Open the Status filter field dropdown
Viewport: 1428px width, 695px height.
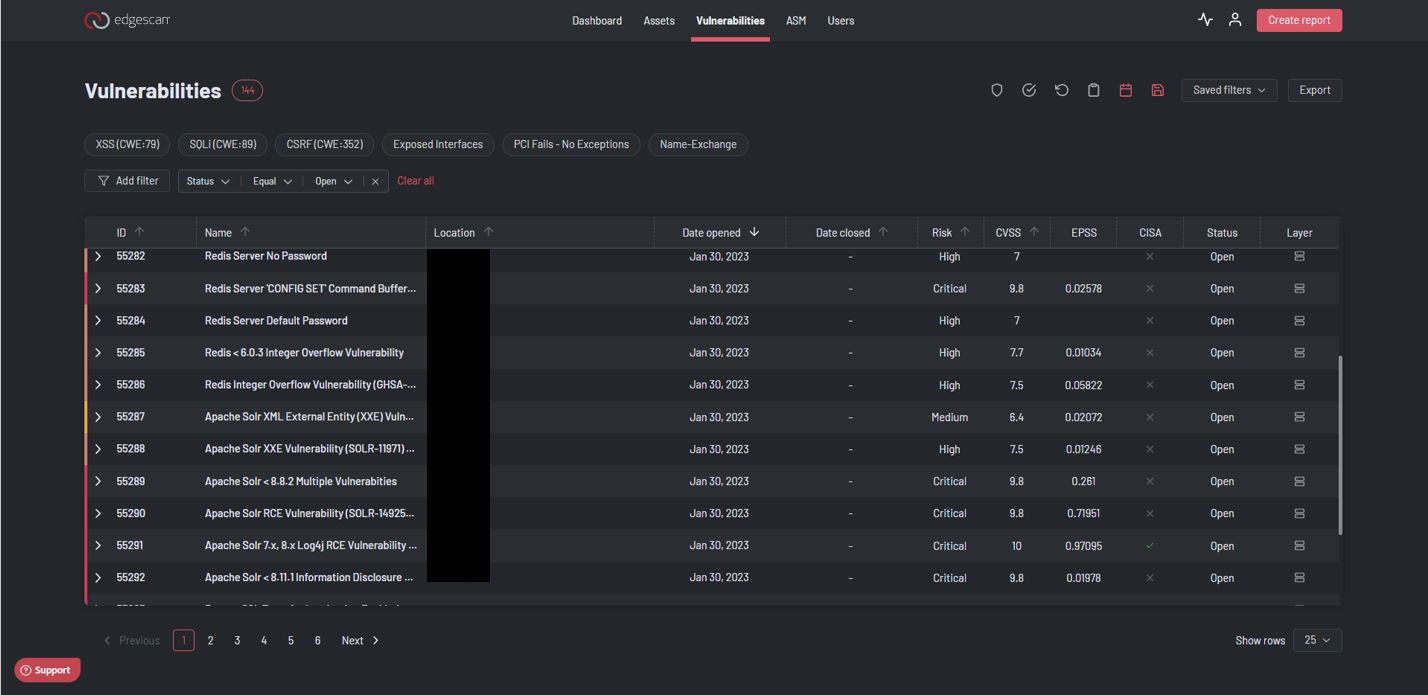point(208,181)
